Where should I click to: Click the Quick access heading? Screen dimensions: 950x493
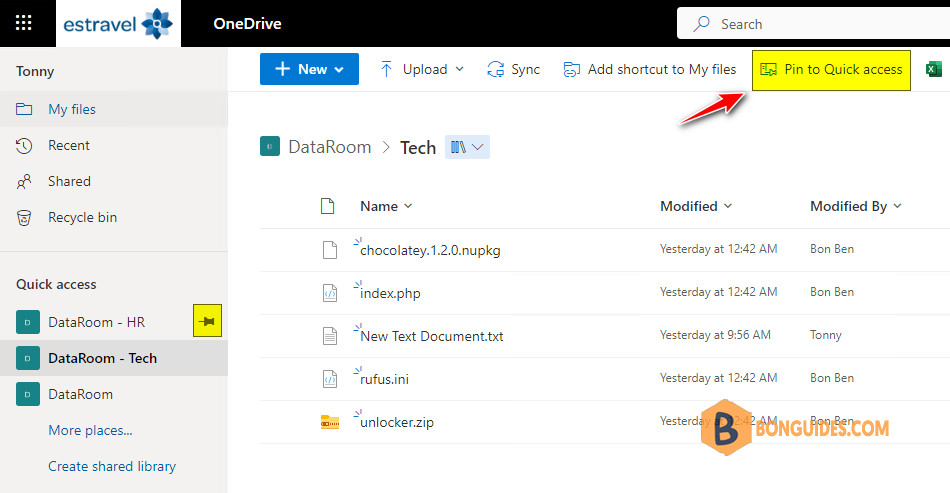point(56,285)
